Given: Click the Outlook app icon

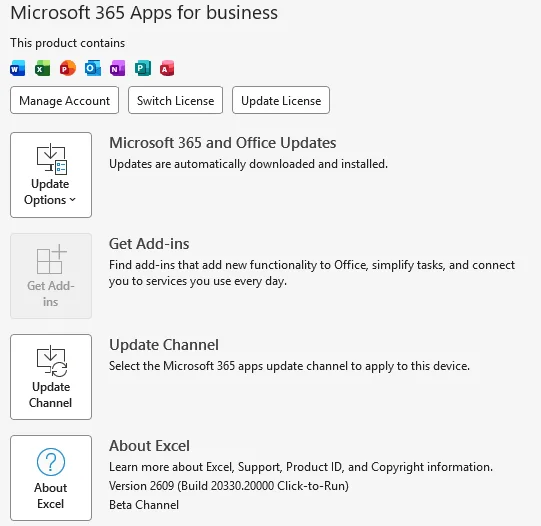Looking at the screenshot, I should [93, 68].
